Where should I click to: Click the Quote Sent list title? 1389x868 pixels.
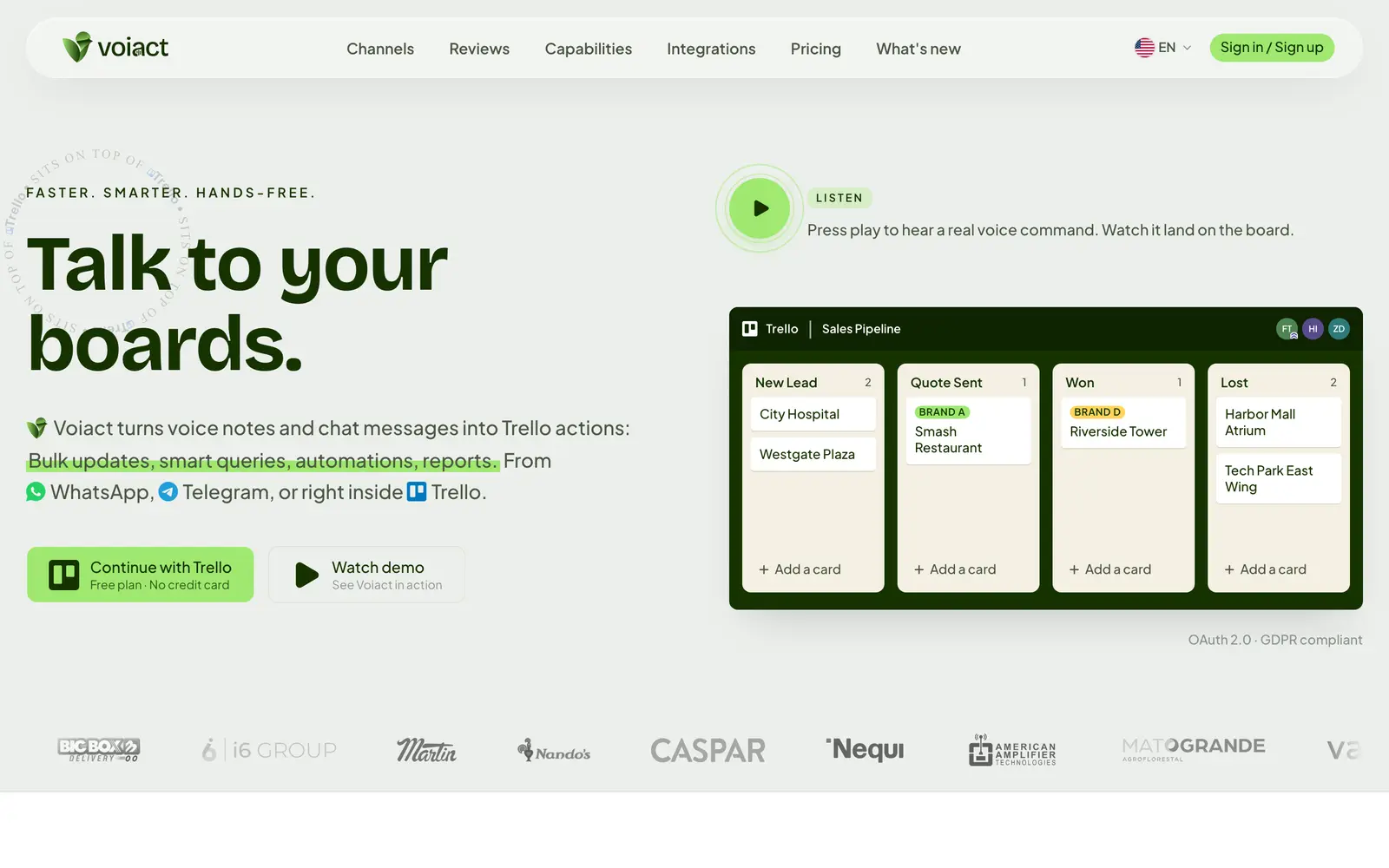coord(946,383)
